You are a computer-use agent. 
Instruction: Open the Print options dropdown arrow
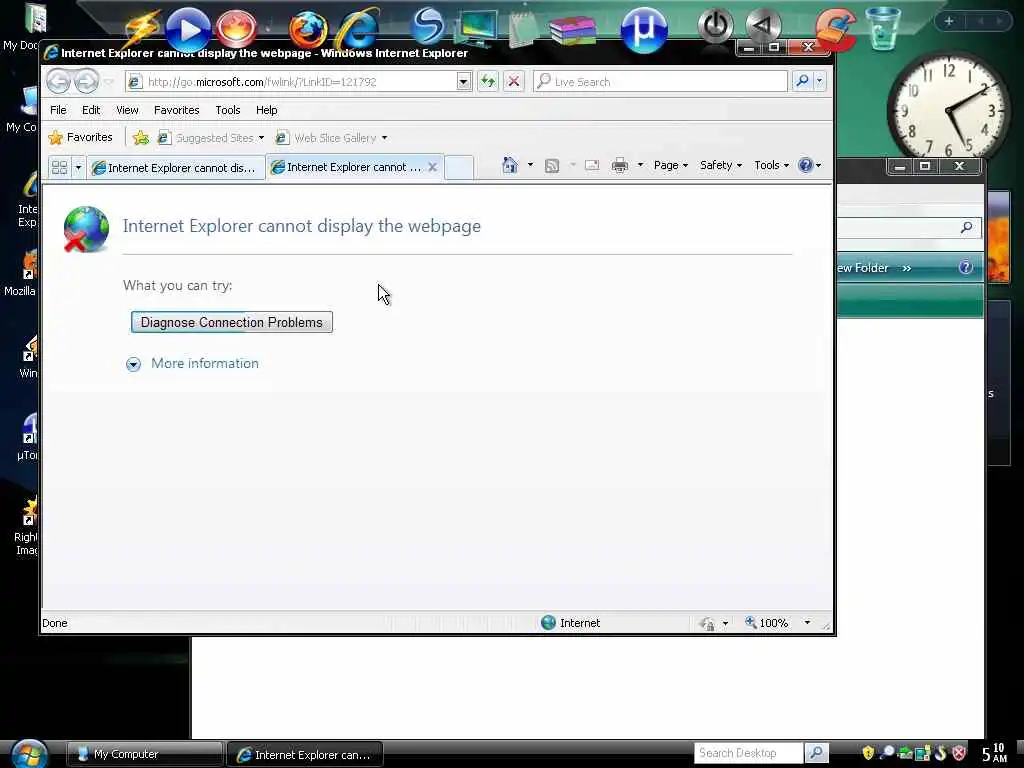coord(640,165)
